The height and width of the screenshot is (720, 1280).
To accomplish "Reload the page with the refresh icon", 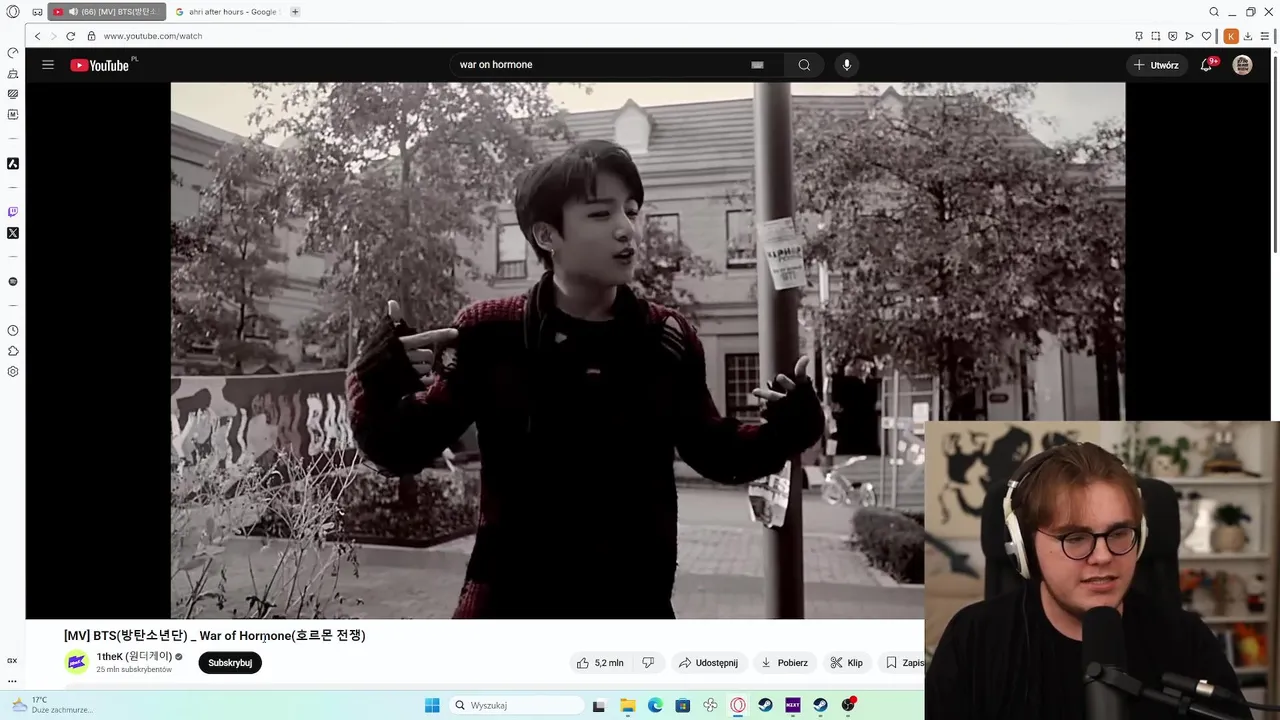I will (71, 36).
